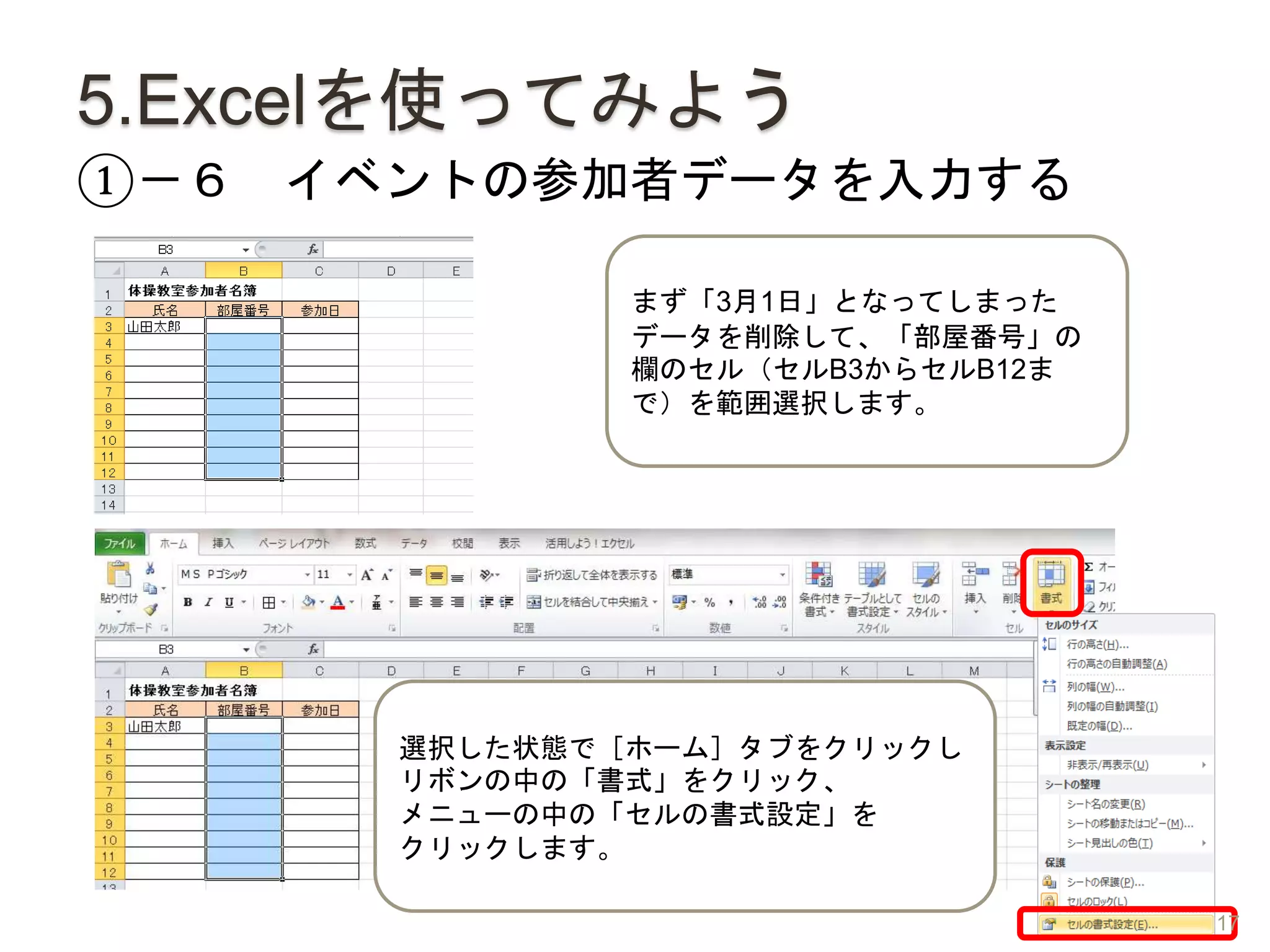Switch to the 数式 tab
The image size is (1270, 952).
coord(365,544)
